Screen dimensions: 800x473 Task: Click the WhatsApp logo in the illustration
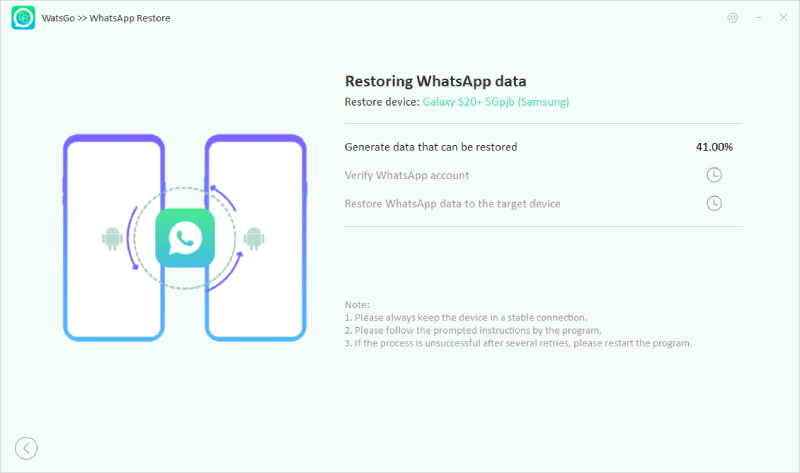coord(185,238)
